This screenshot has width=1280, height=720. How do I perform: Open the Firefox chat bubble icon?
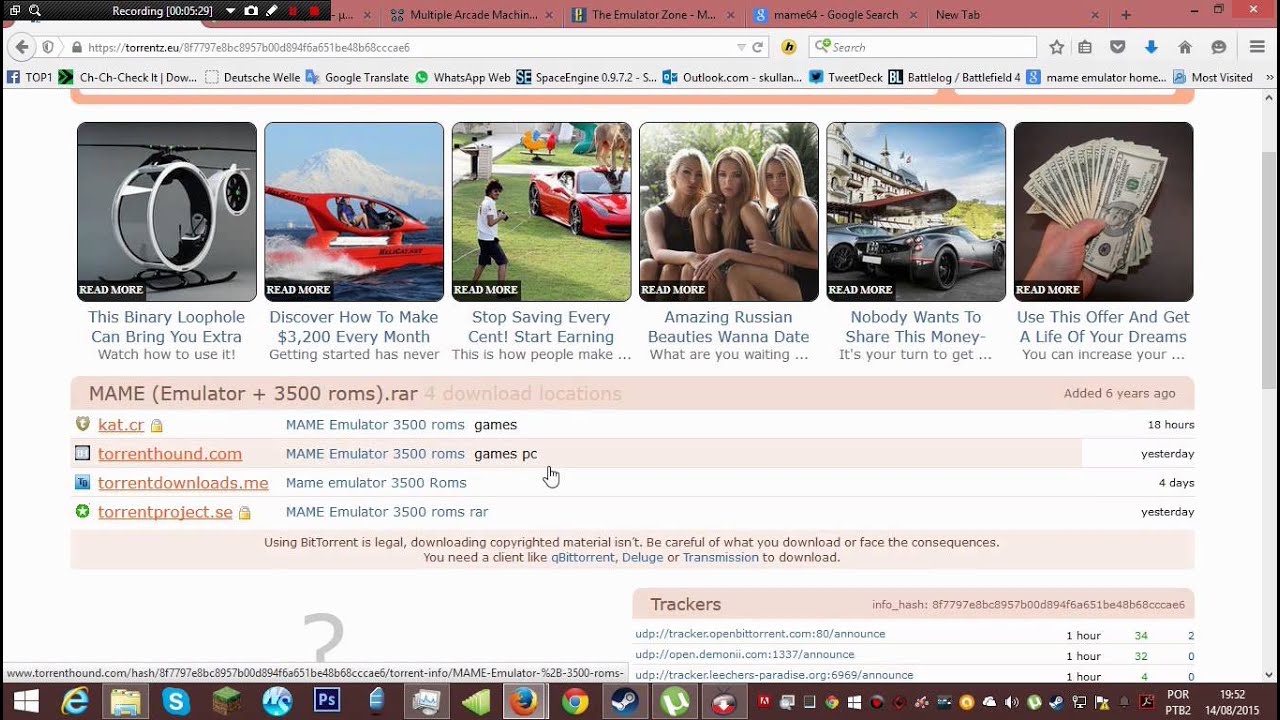click(1219, 47)
